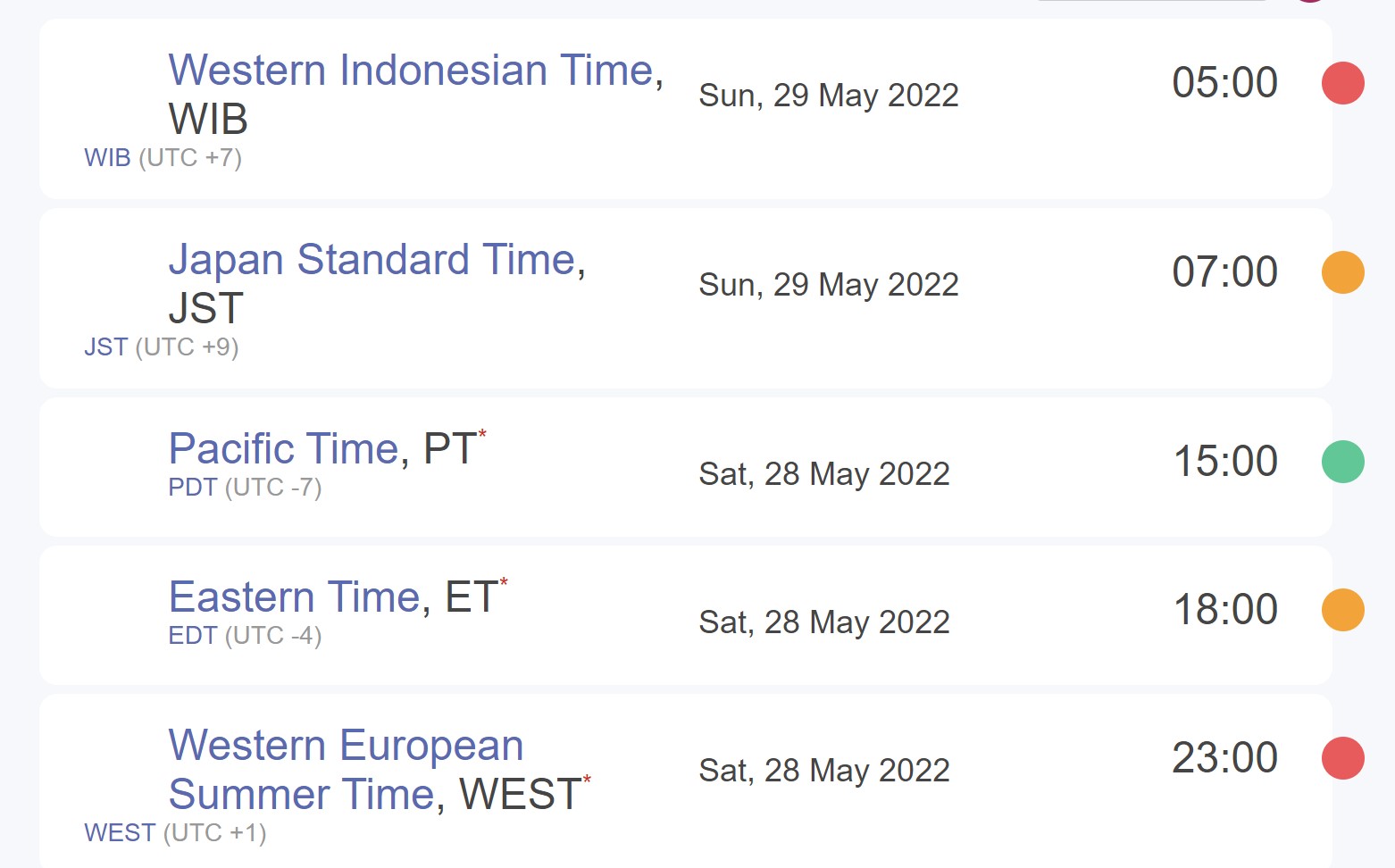Screen dimensions: 1395x868
Task: Open the Eastern Time link
Action: 294,597
